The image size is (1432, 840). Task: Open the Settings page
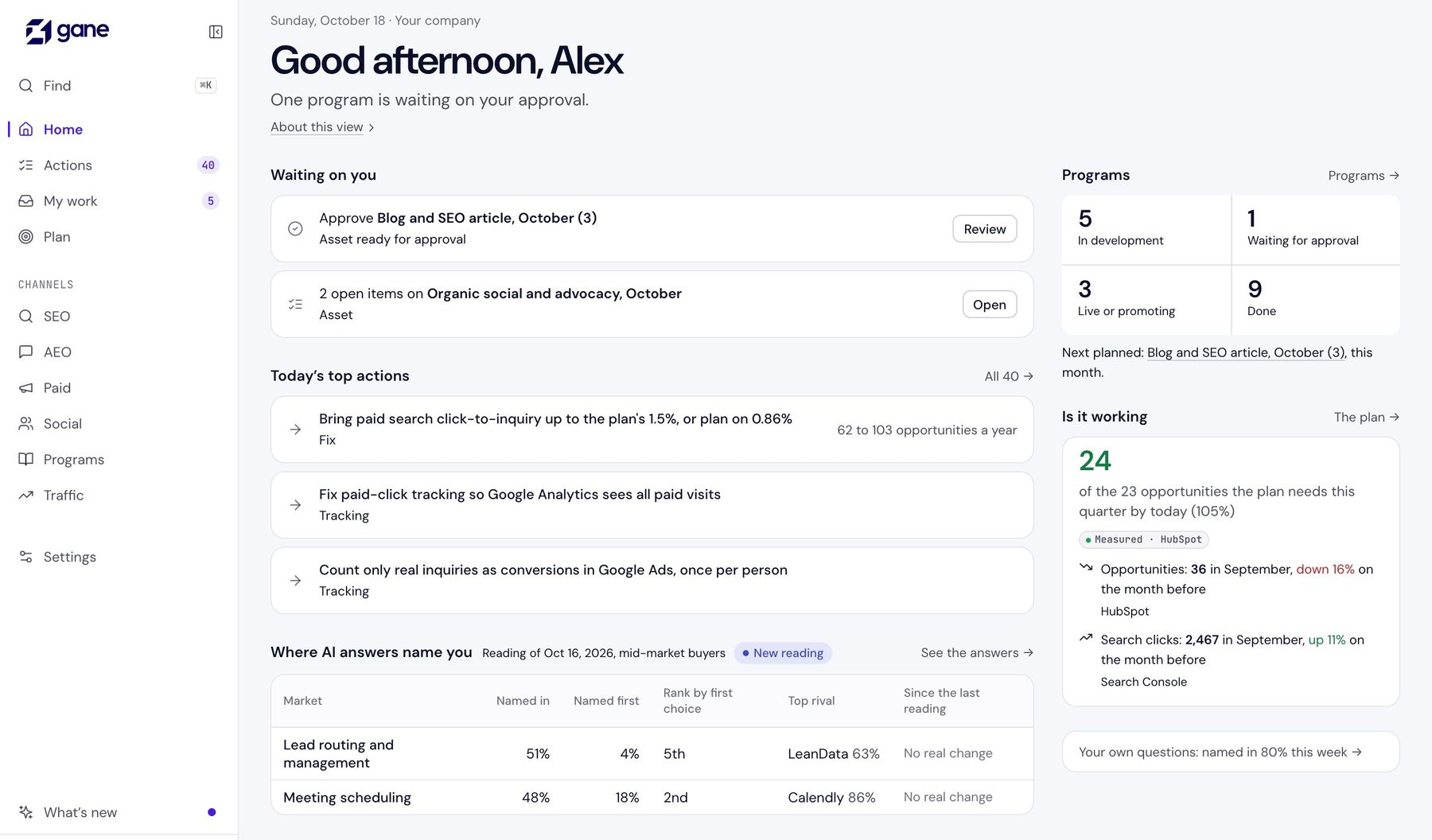tap(118, 557)
